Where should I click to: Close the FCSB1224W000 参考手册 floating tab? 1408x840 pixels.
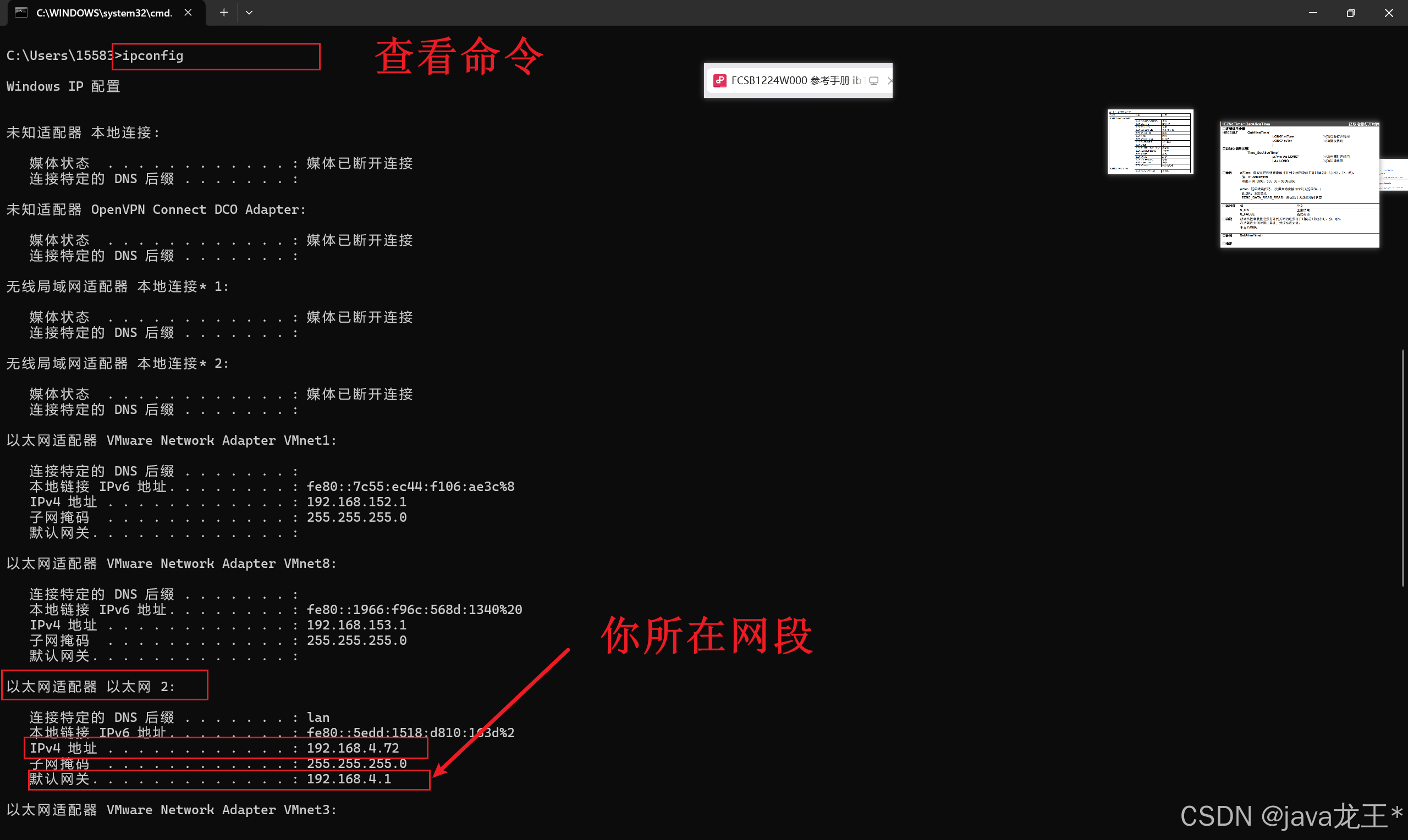point(889,80)
